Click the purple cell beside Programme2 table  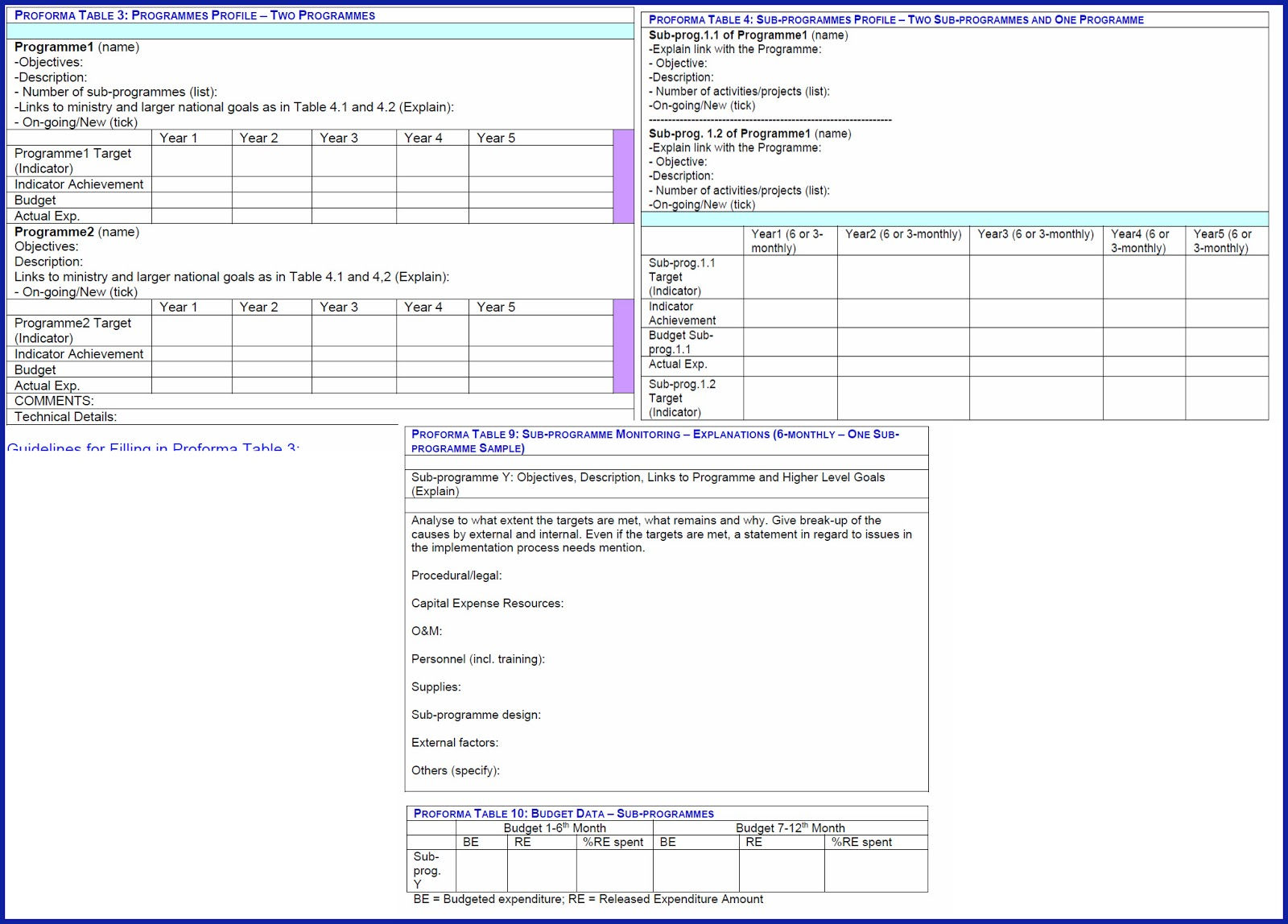[x=624, y=346]
